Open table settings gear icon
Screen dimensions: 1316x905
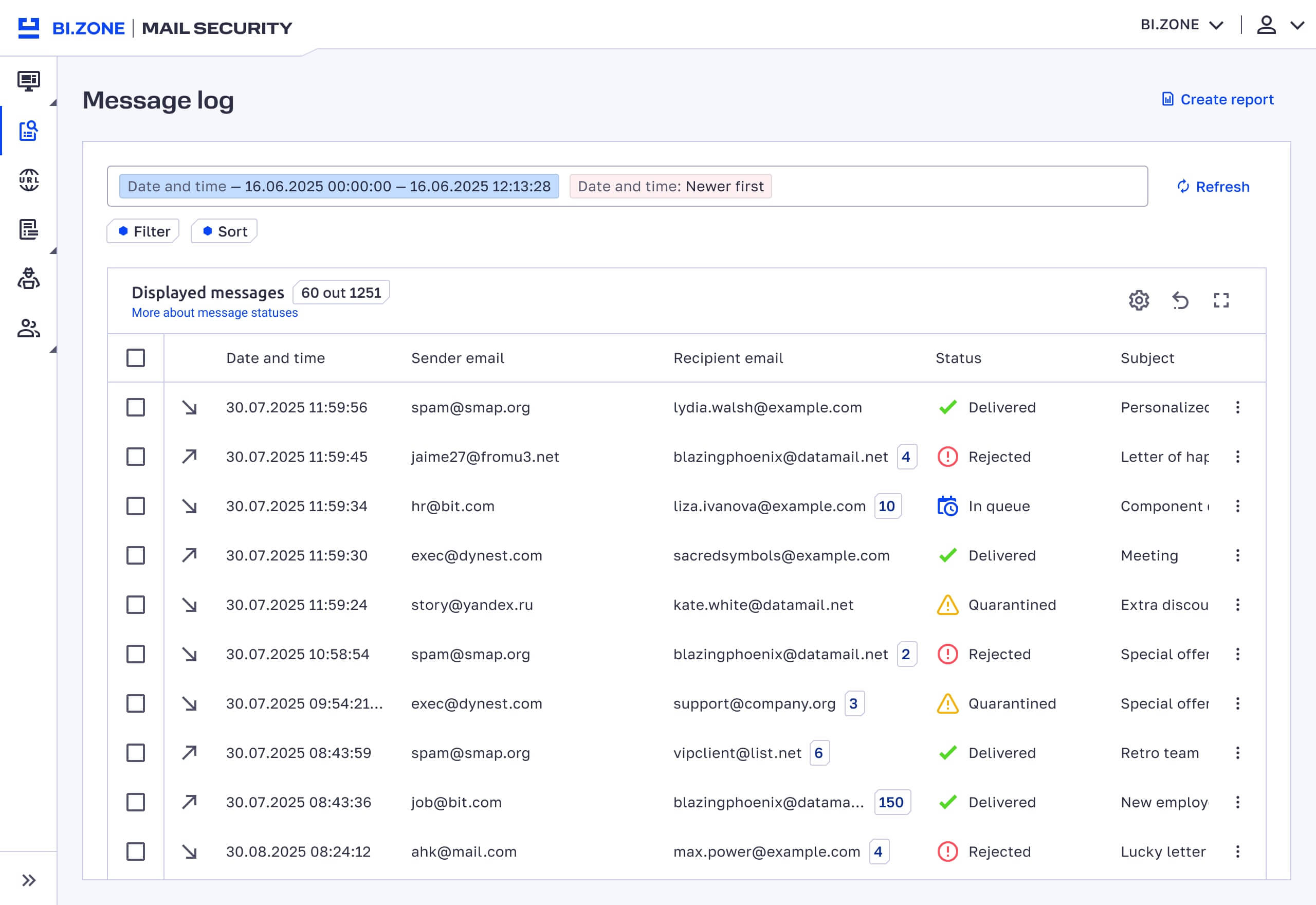point(1139,300)
